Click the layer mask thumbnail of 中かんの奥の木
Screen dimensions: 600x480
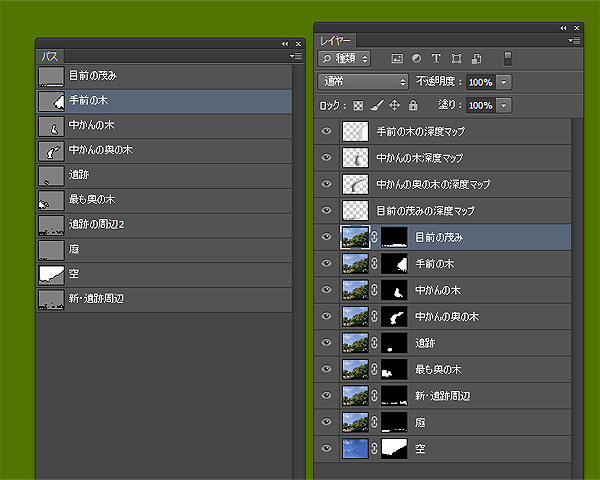[x=395, y=316]
